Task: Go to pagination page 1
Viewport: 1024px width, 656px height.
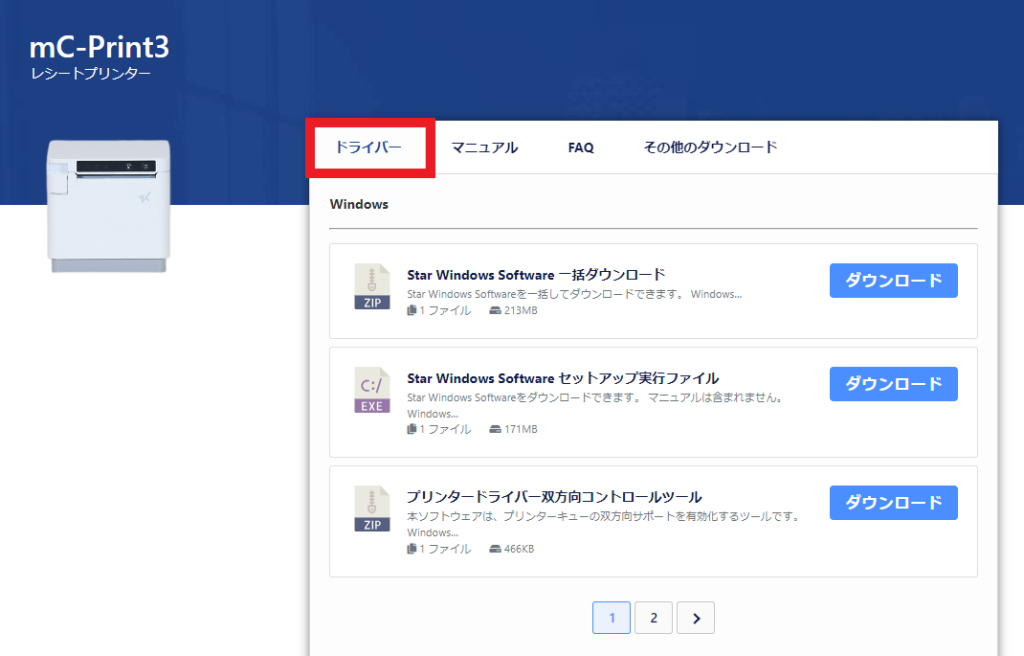Action: click(611, 617)
